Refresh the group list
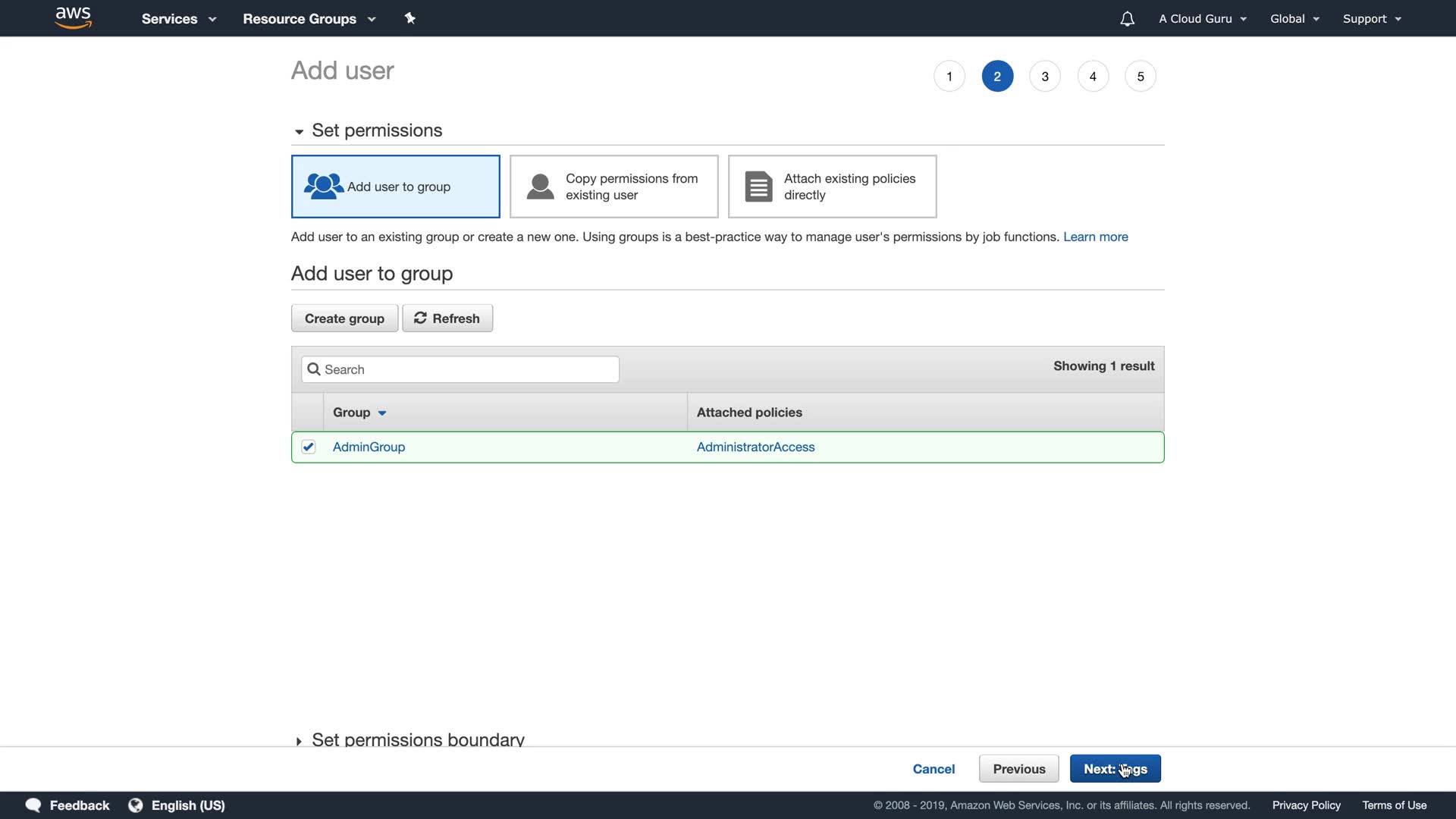 [447, 318]
